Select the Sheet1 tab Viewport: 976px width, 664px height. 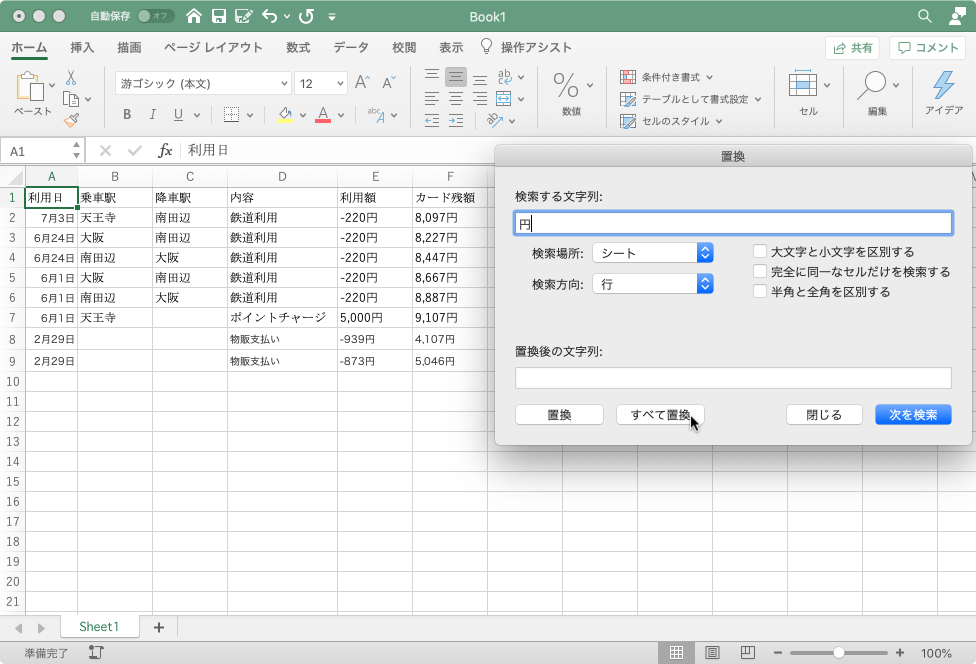pos(99,627)
